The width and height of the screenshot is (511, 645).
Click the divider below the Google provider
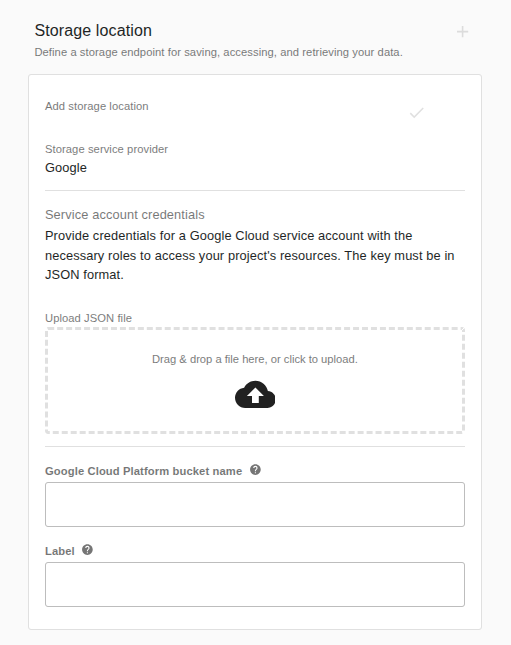[255, 190]
